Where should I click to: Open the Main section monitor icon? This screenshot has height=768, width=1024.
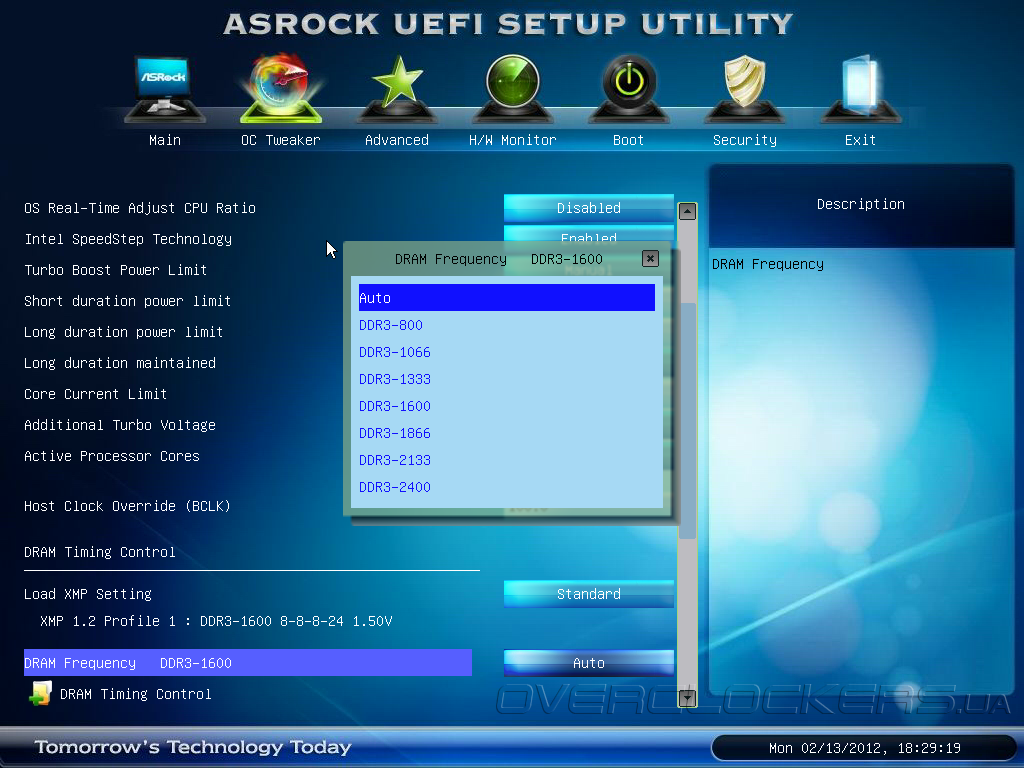click(x=165, y=89)
